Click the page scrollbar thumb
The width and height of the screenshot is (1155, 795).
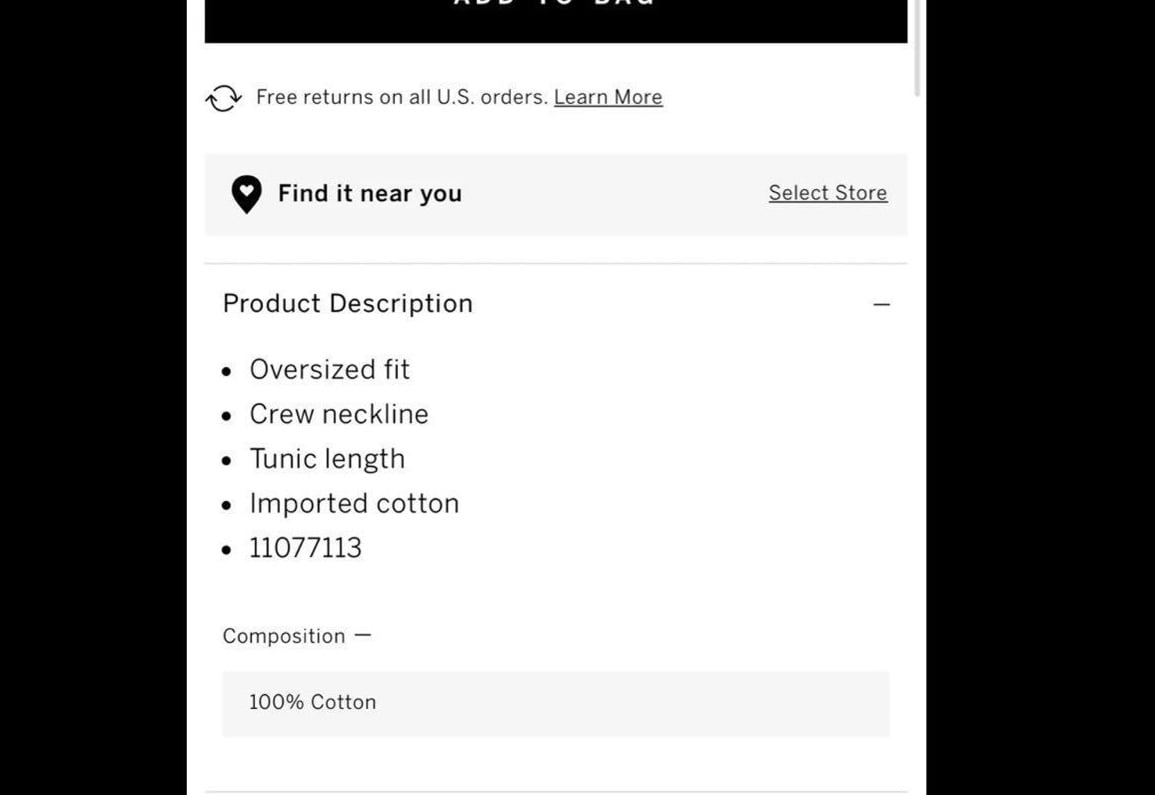917,47
